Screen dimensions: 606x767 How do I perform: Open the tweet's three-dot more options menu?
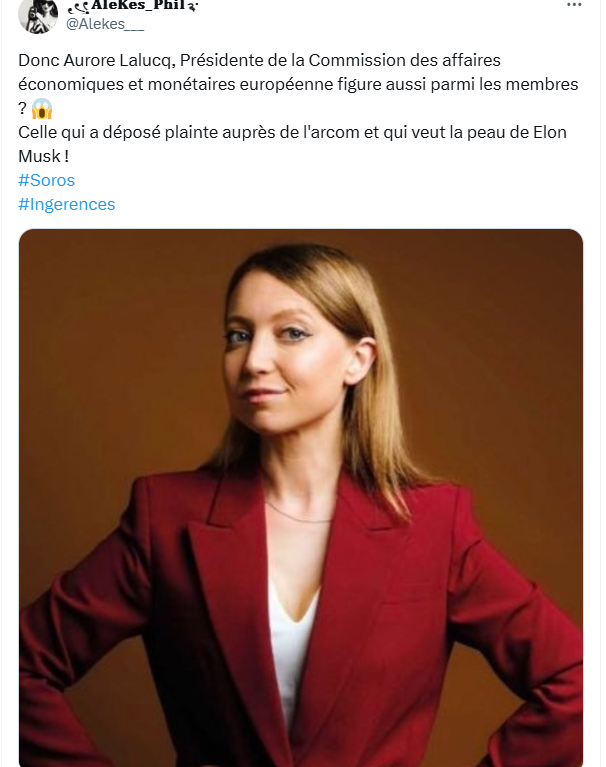pyautogui.click(x=573, y=5)
